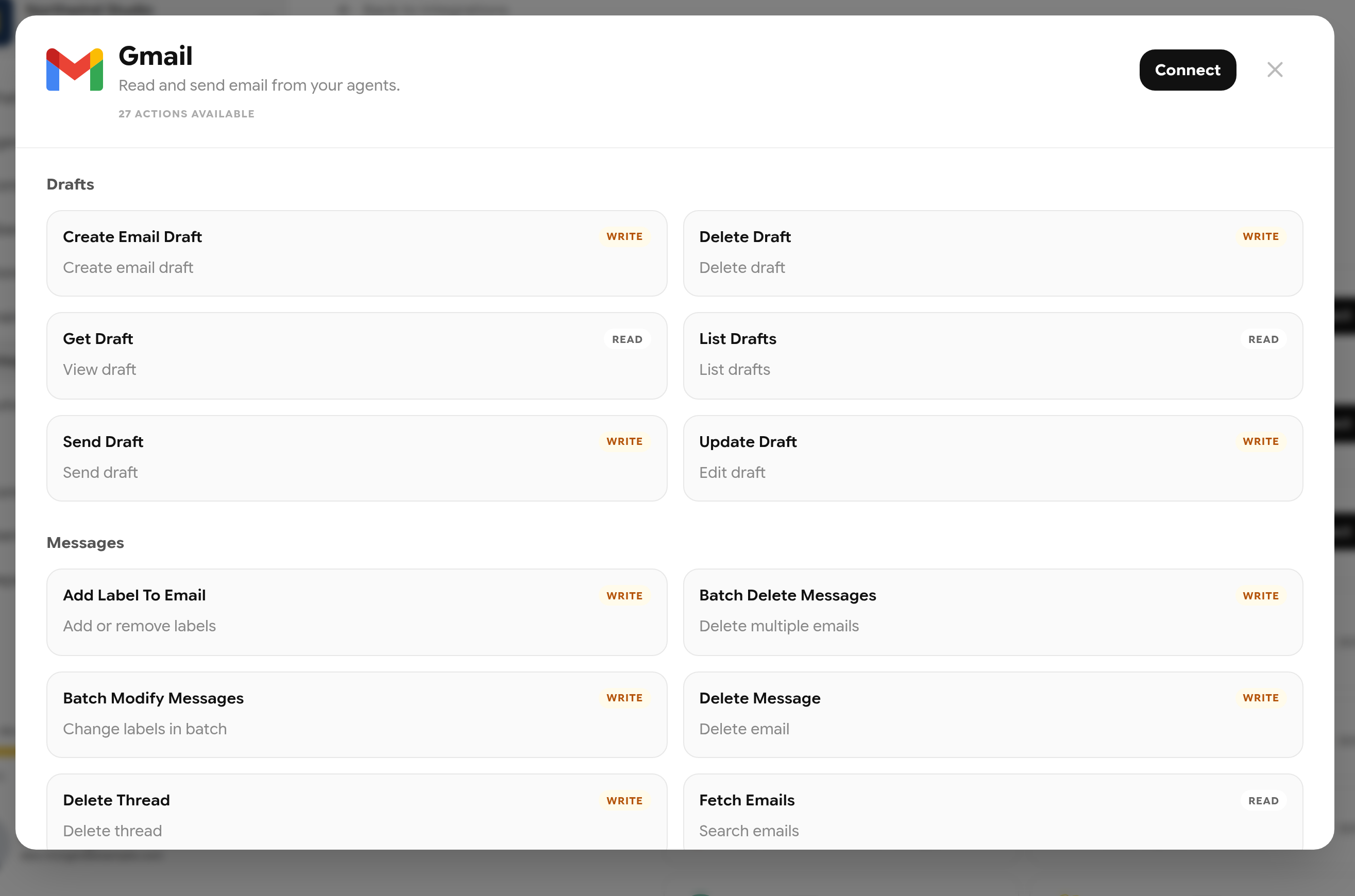The image size is (1355, 896).
Task: Click the 'Edit draft' description text
Action: (732, 472)
